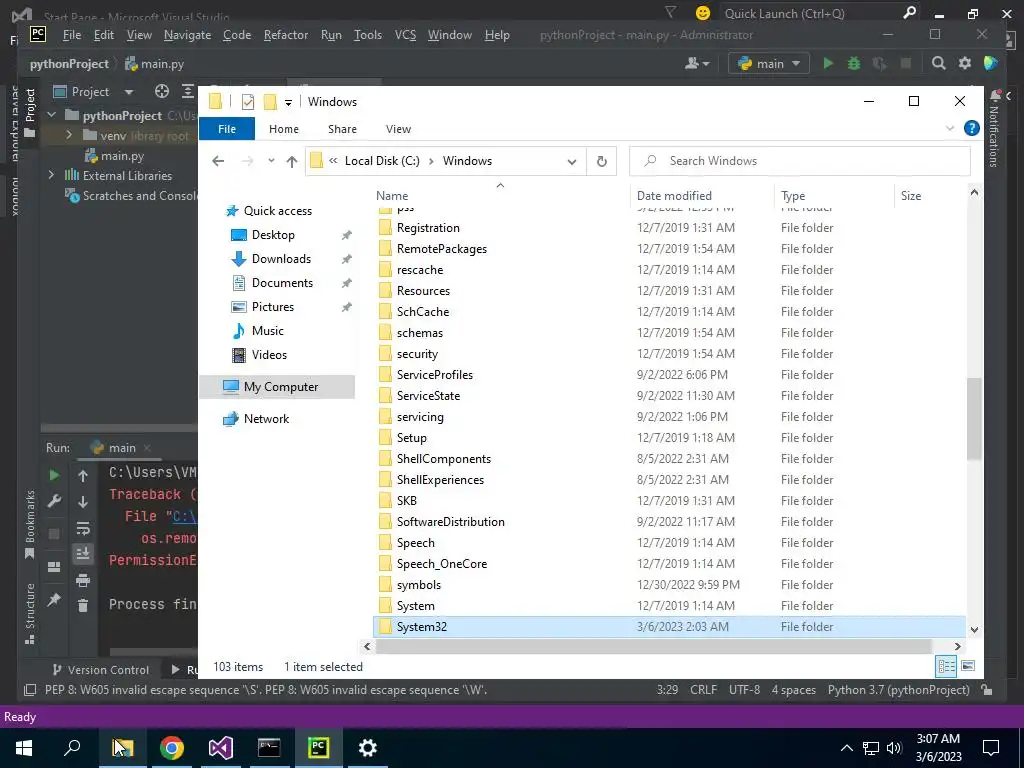Customize Quick Access Toolbar dropdown in Explorer
The height and width of the screenshot is (768, 1024).
(288, 103)
